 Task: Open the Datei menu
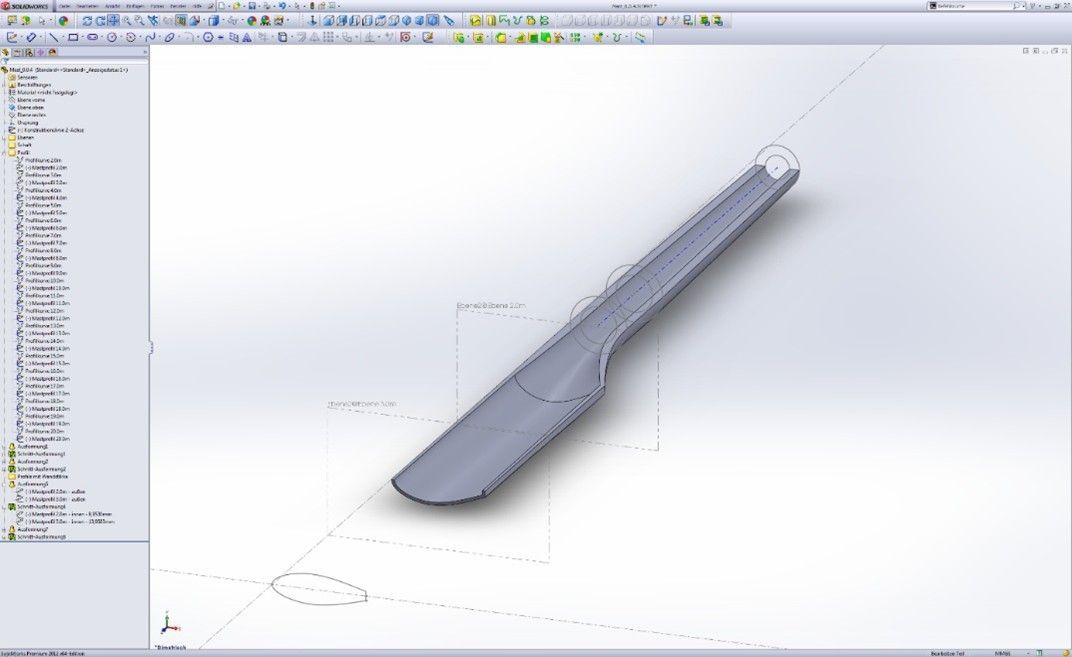click(x=64, y=5)
